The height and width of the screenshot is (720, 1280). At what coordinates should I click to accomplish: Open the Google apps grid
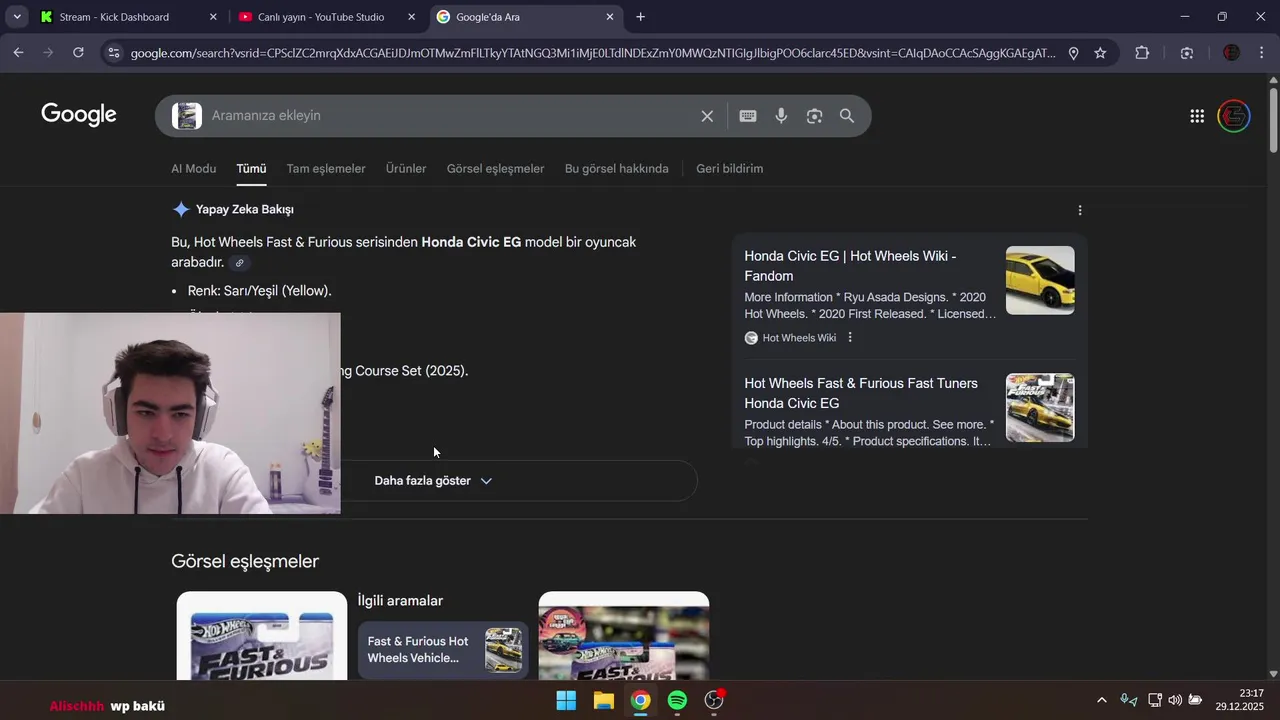point(1197,116)
